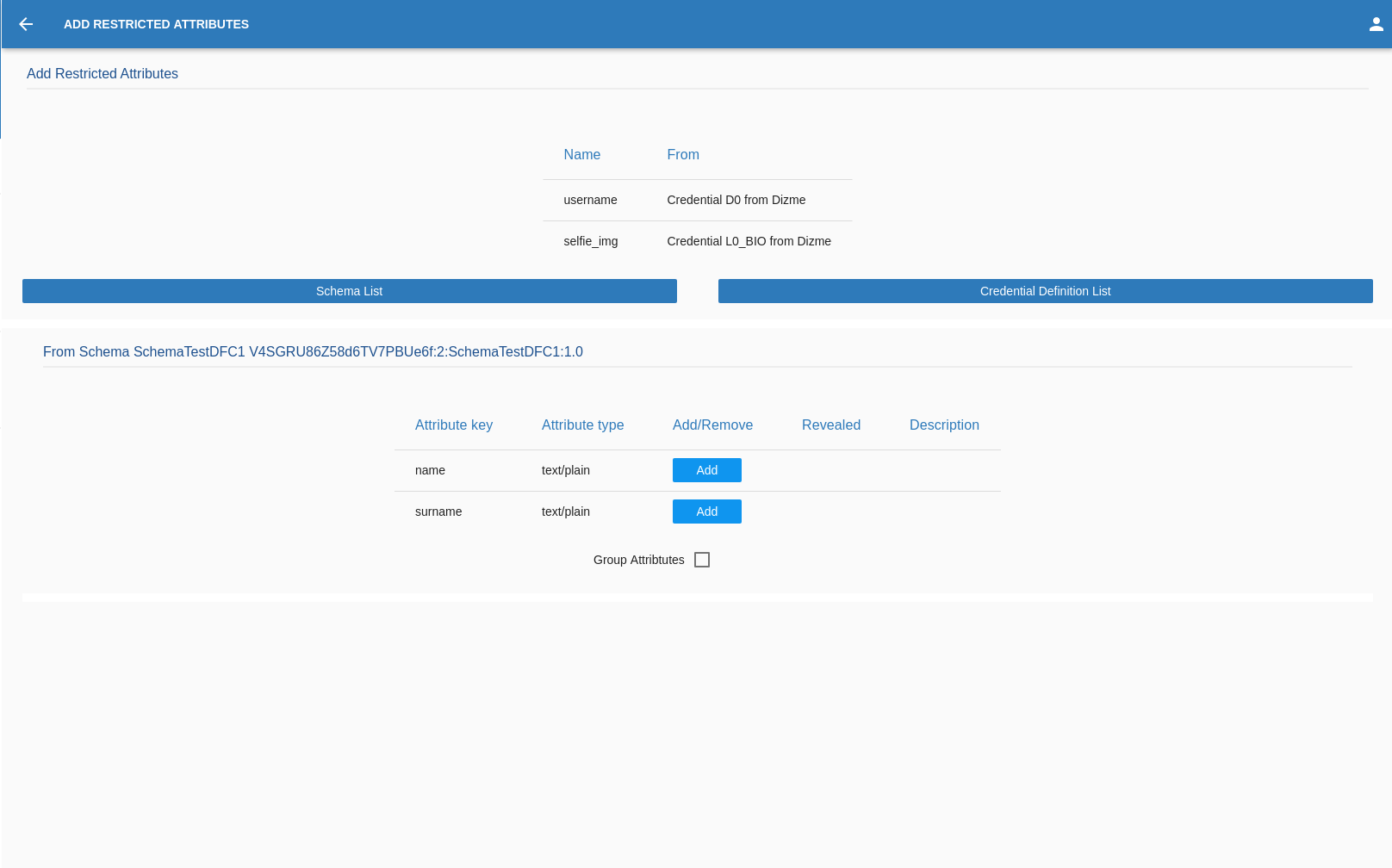
Task: Open the Schema List
Action: point(350,291)
